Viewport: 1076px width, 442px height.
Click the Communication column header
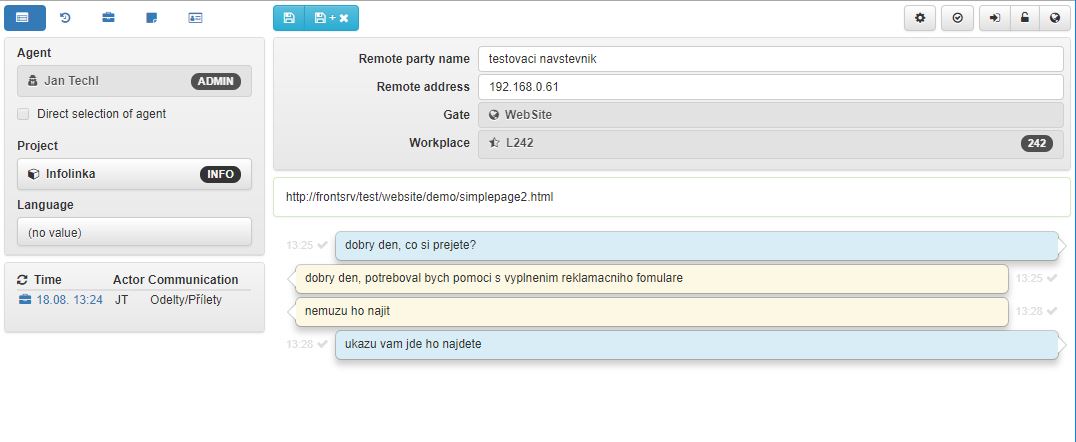[x=194, y=279]
